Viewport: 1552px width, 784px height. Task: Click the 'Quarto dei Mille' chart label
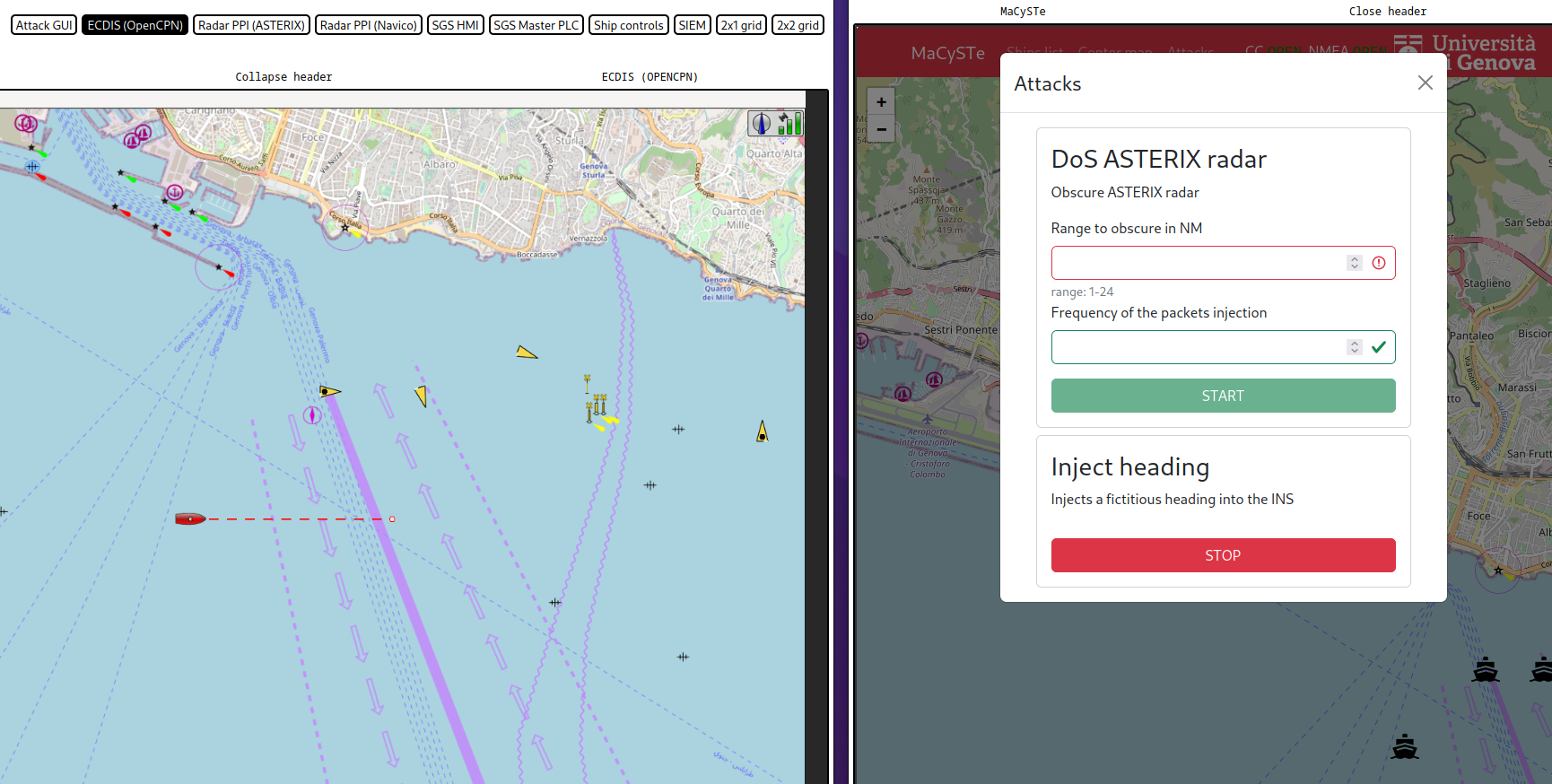coord(738,218)
